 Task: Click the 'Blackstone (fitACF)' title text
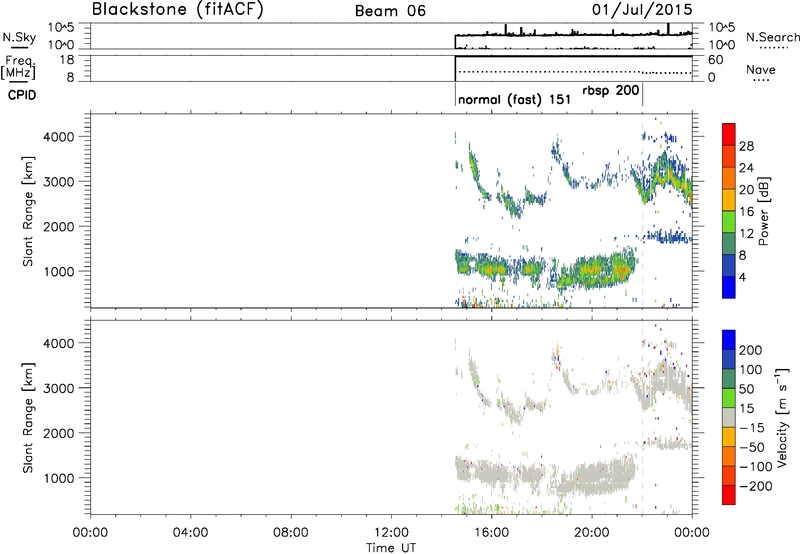click(x=177, y=10)
